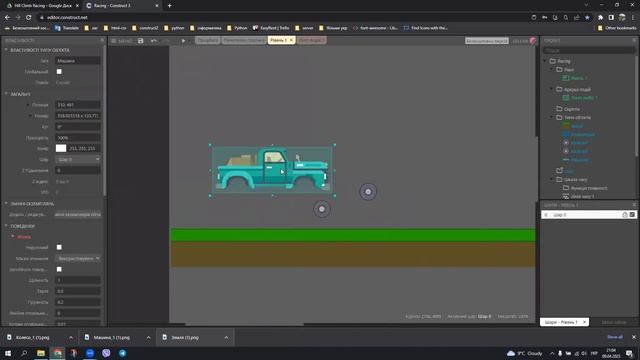Click the Z elevation field
The width and height of the screenshot is (640, 360).
click(78, 170)
